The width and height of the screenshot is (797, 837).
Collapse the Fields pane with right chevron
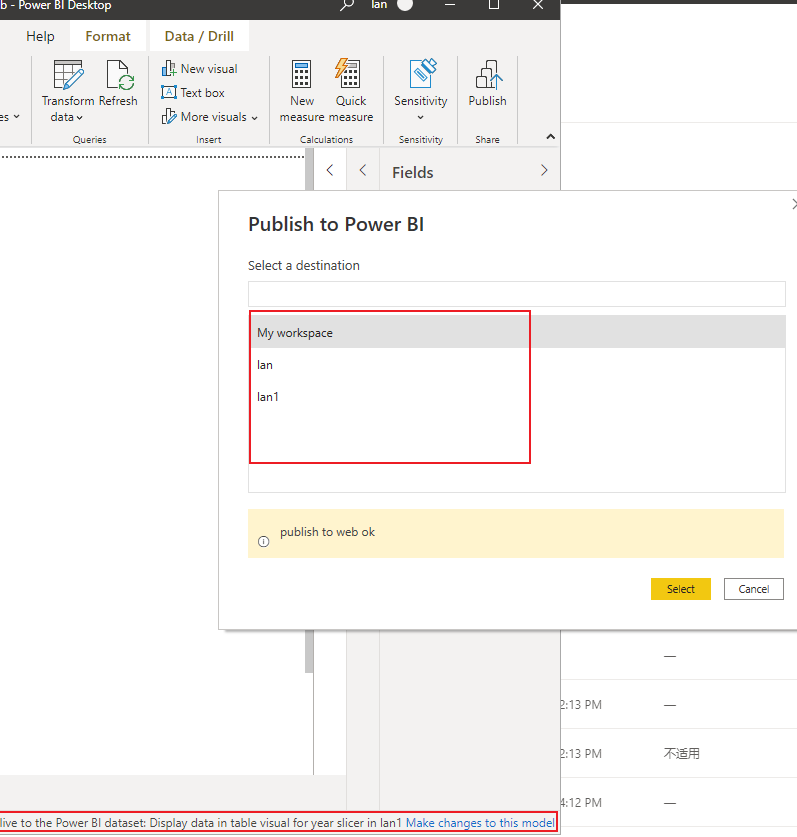coord(544,170)
